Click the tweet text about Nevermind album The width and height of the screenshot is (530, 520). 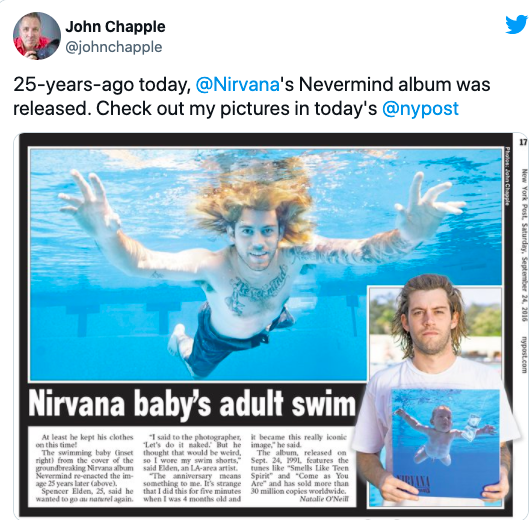(x=251, y=96)
